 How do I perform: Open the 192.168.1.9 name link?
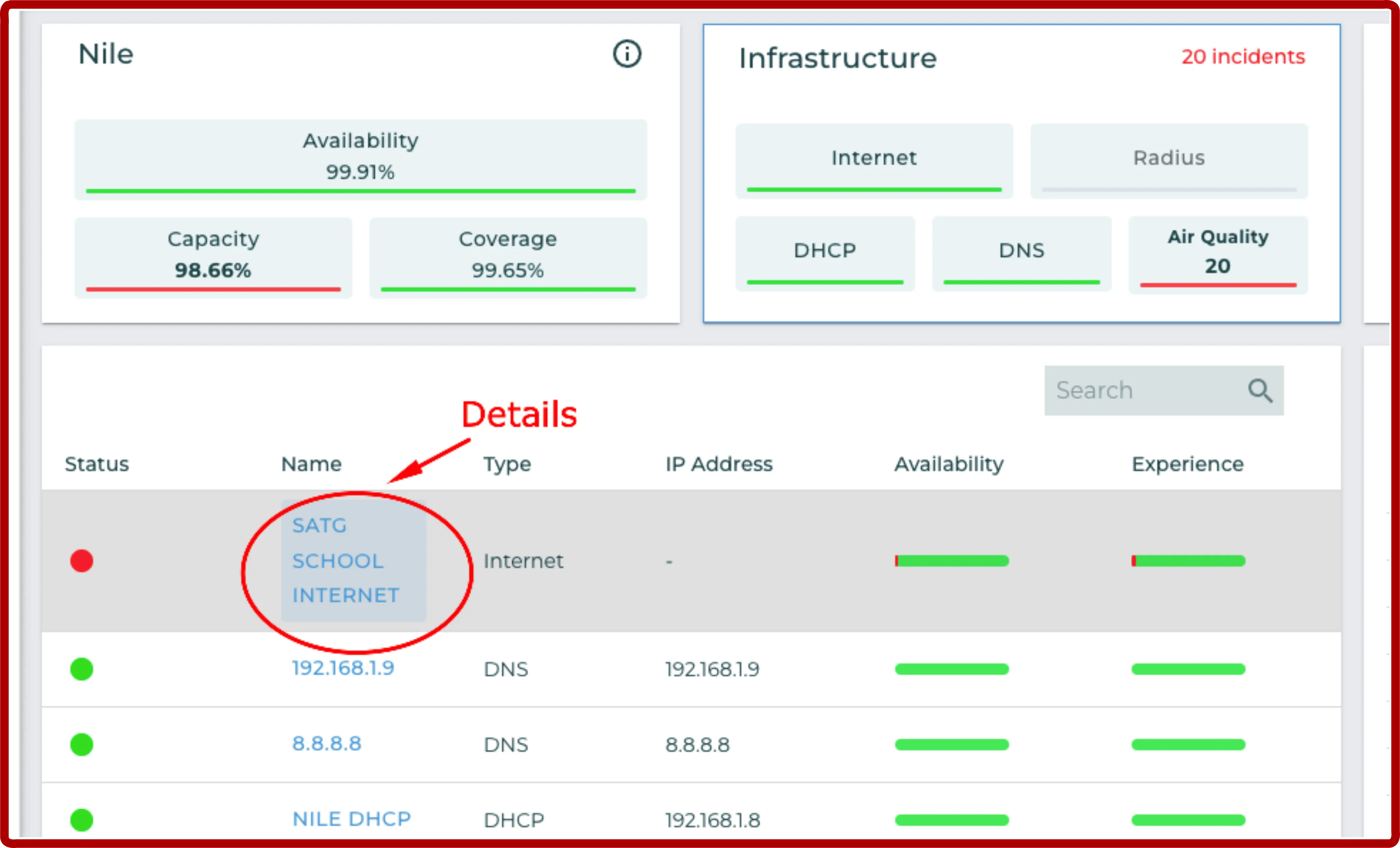tap(343, 668)
